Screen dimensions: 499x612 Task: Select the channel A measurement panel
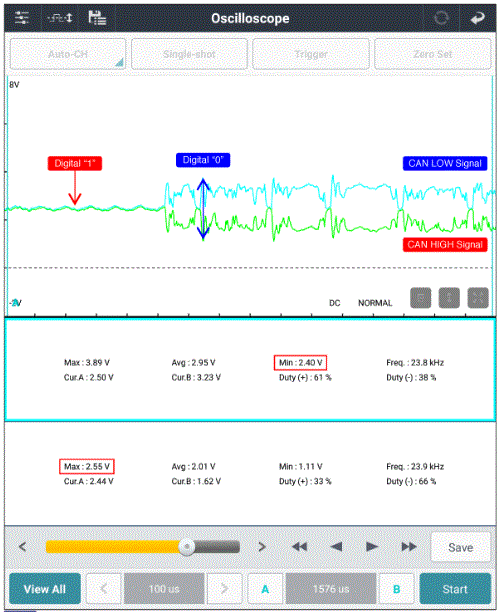(250, 370)
